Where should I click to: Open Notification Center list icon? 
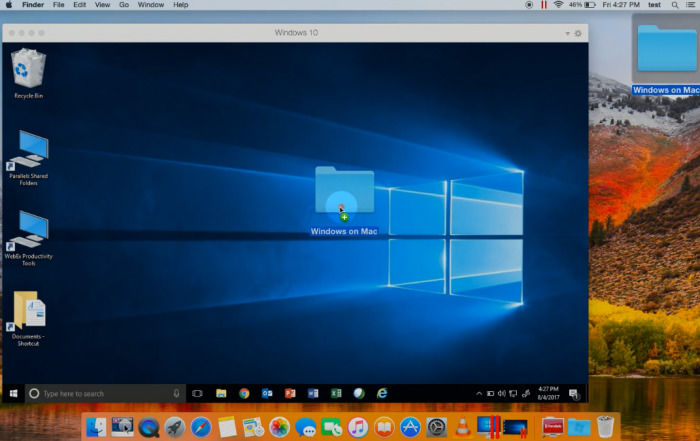click(x=691, y=5)
